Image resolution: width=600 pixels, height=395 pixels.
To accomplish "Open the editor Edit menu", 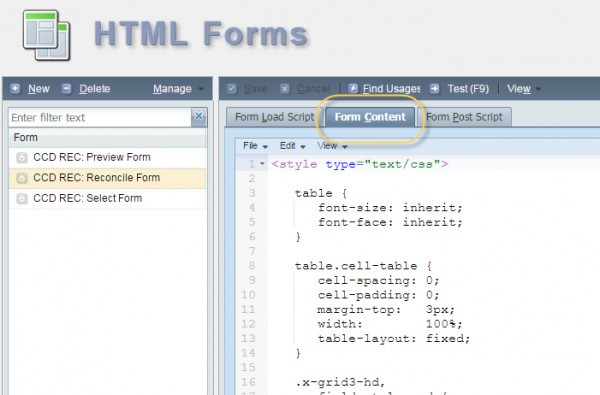I will 293,146.
